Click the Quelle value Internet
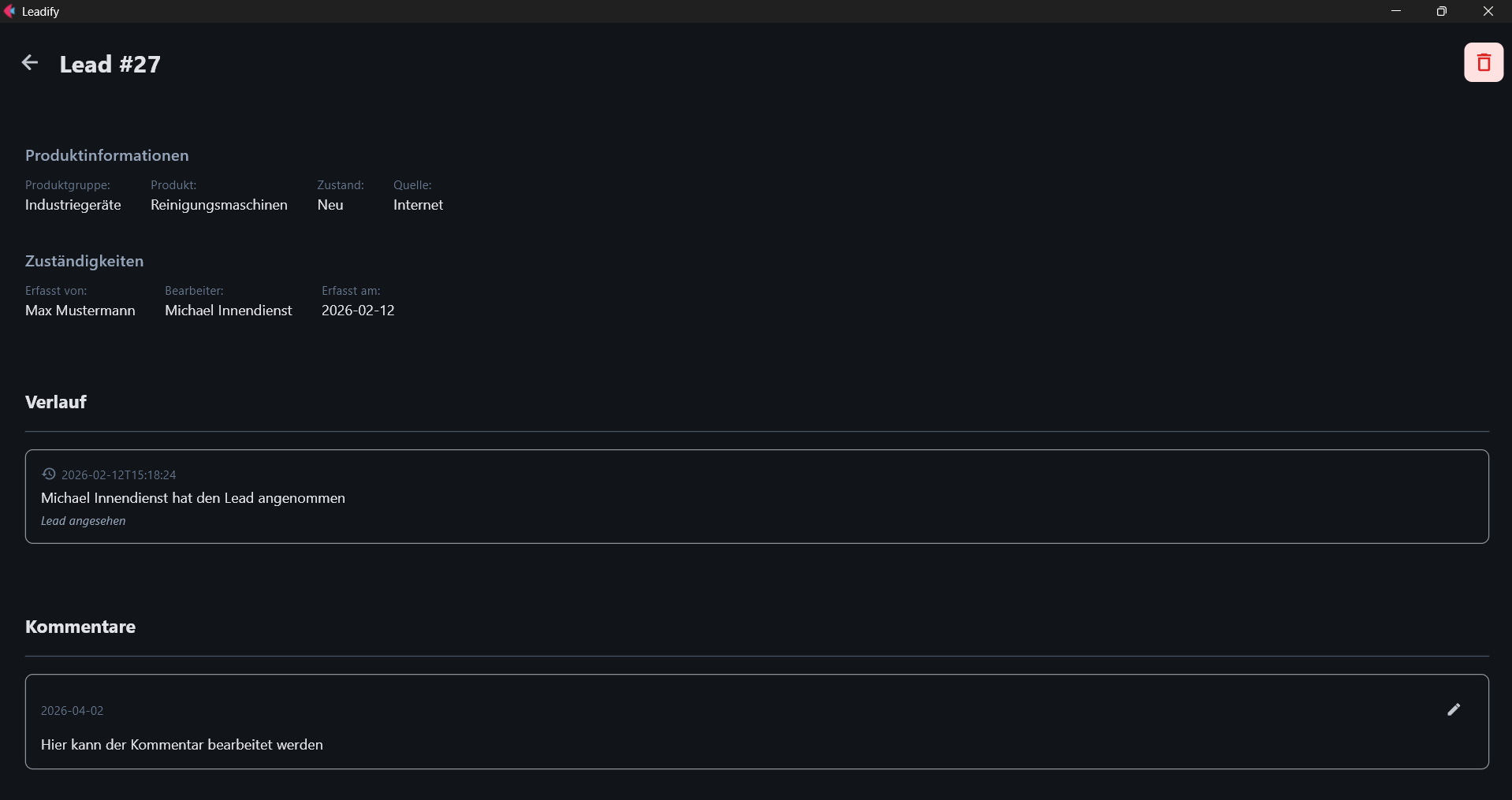The width and height of the screenshot is (1512, 800). coord(418,205)
